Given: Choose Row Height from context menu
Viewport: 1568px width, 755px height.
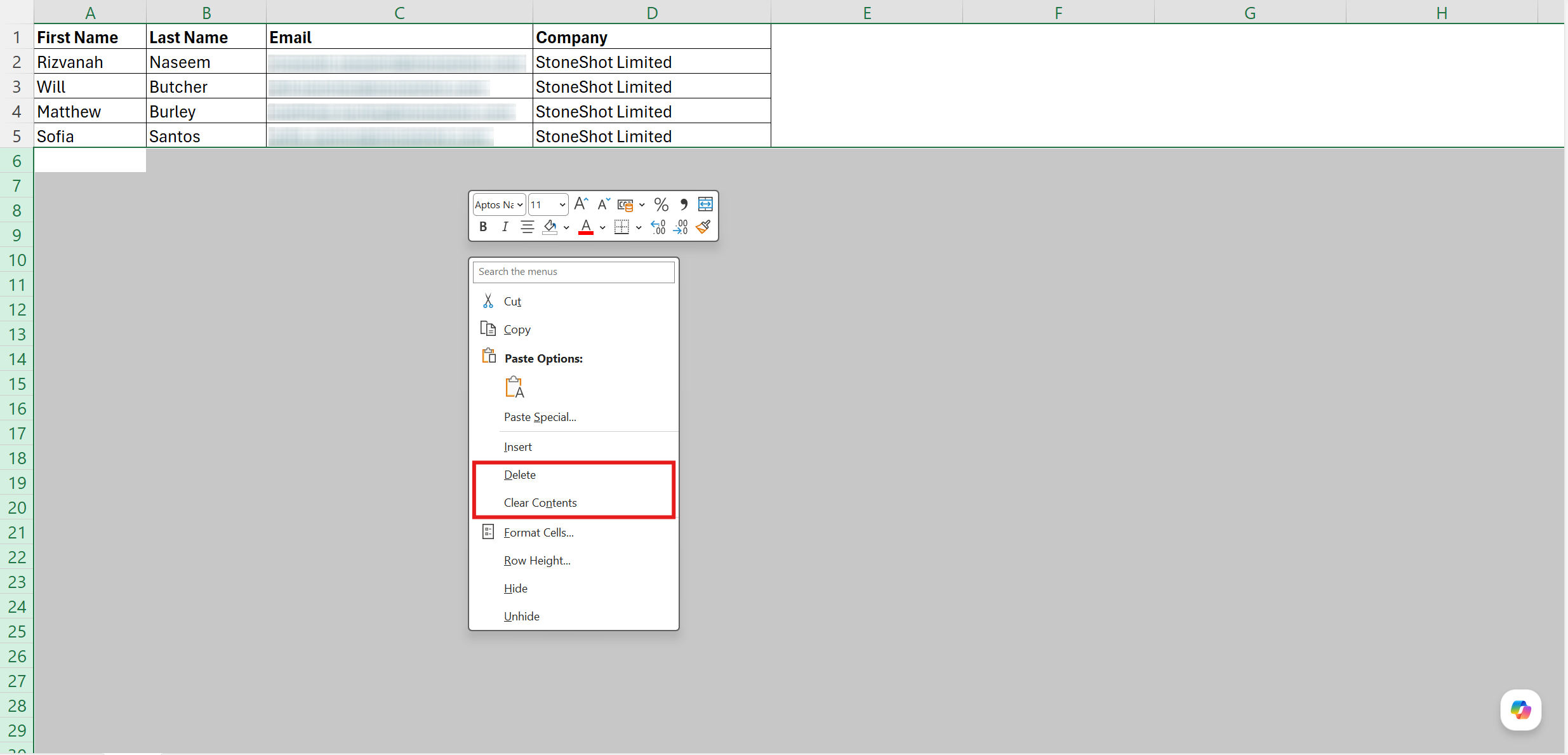Looking at the screenshot, I should click(x=574, y=560).
